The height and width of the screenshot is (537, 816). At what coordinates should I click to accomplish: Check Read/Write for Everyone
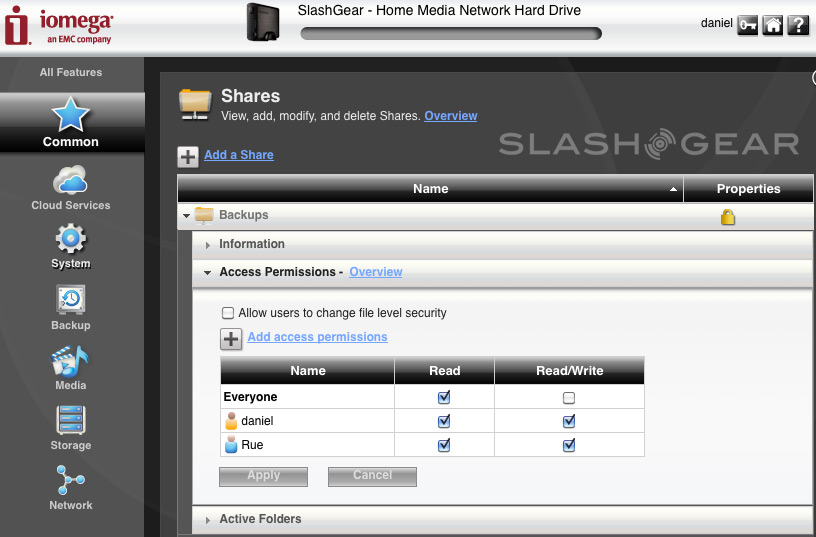pos(569,397)
